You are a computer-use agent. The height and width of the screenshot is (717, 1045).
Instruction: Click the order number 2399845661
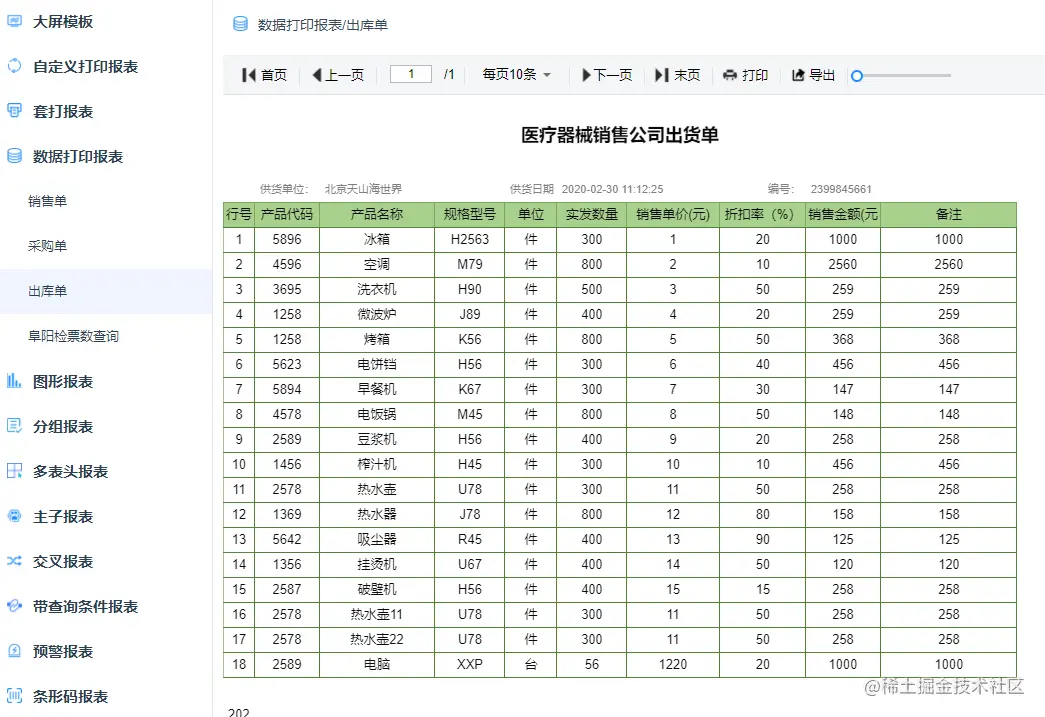click(x=841, y=189)
